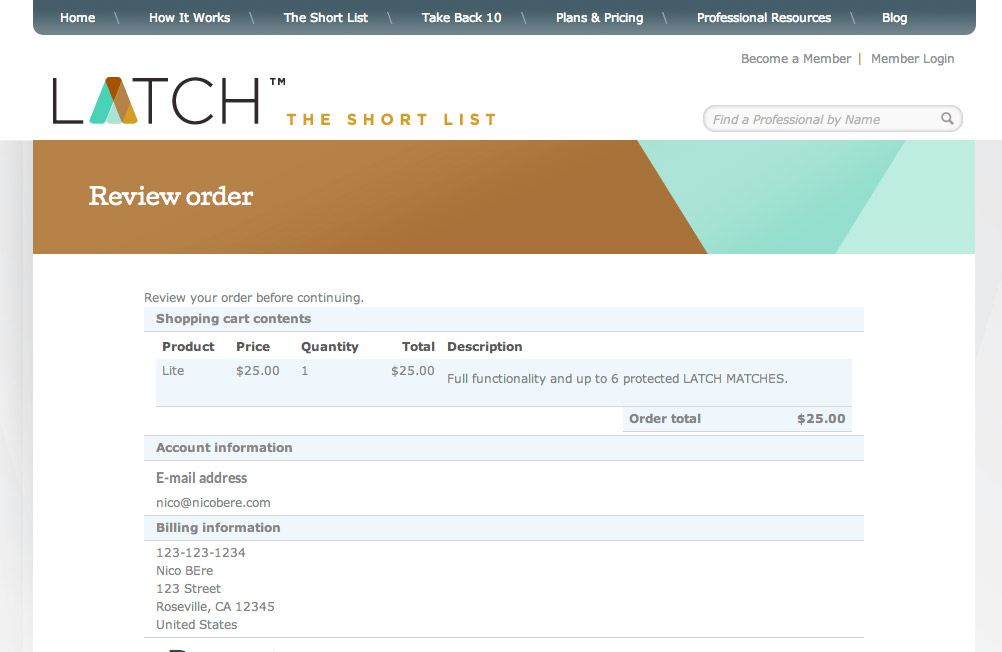
Task: Visit the Blog nav link
Action: point(895,18)
